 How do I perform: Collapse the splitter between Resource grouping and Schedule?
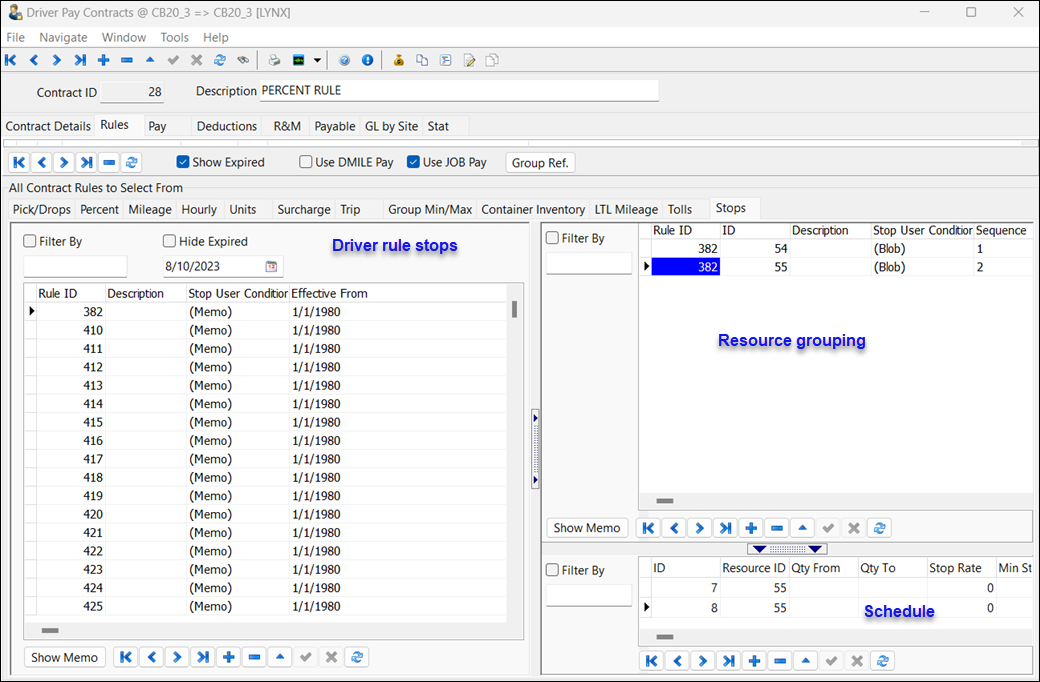coord(788,549)
